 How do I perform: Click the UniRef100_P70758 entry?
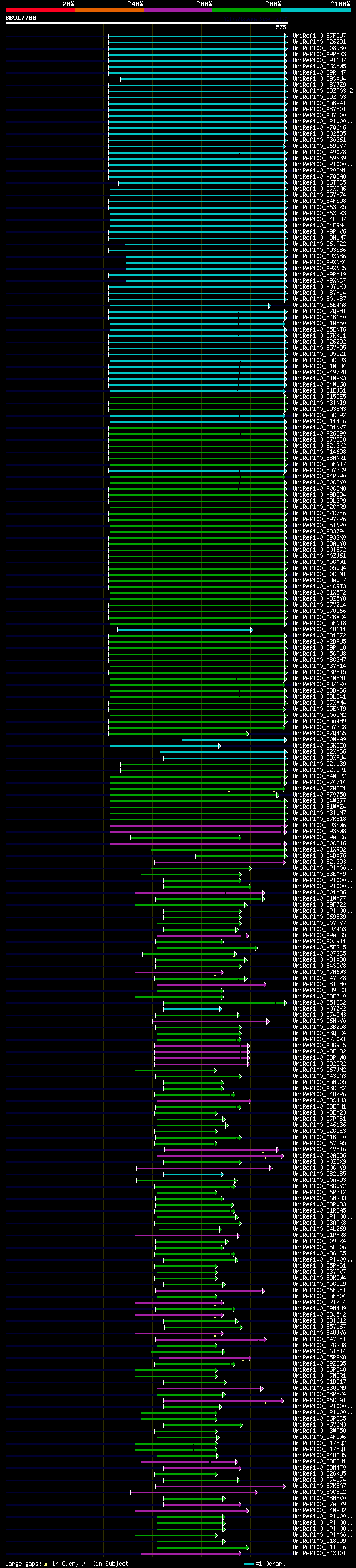pos(319,794)
